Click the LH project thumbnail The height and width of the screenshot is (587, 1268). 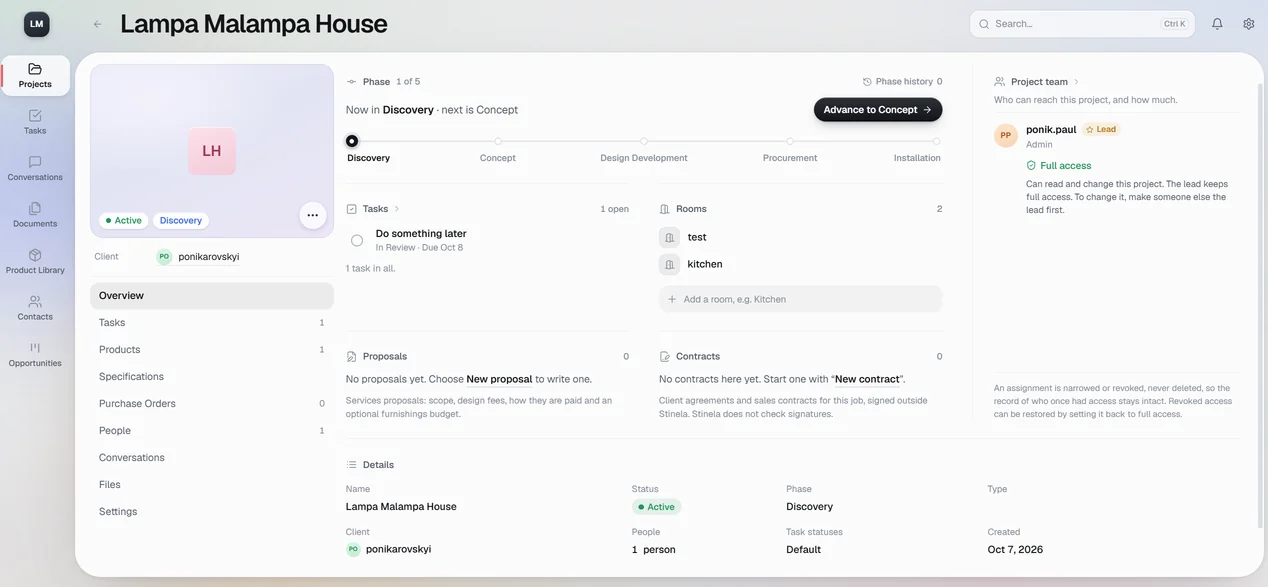(x=212, y=151)
